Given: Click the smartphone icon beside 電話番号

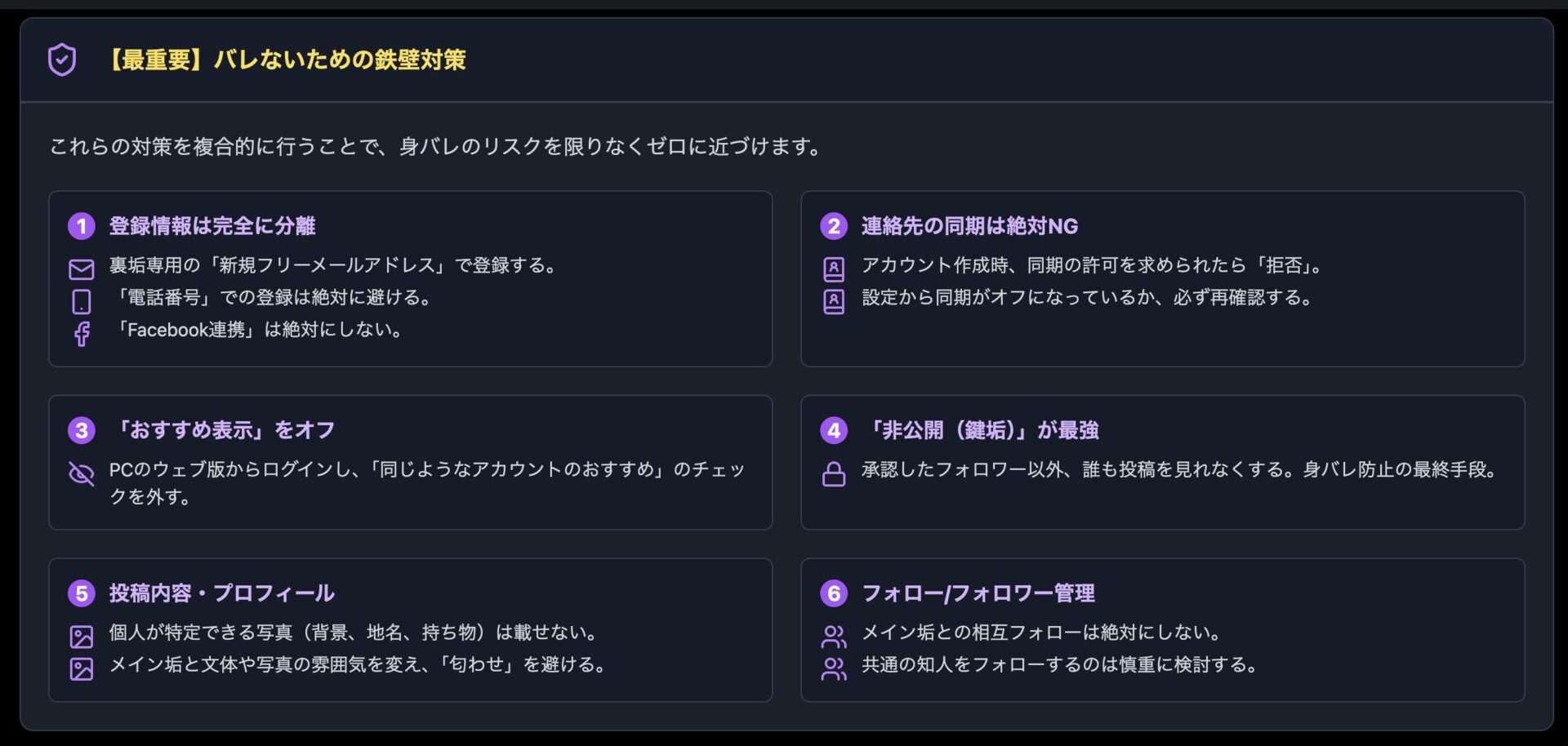Looking at the screenshot, I should [x=82, y=301].
